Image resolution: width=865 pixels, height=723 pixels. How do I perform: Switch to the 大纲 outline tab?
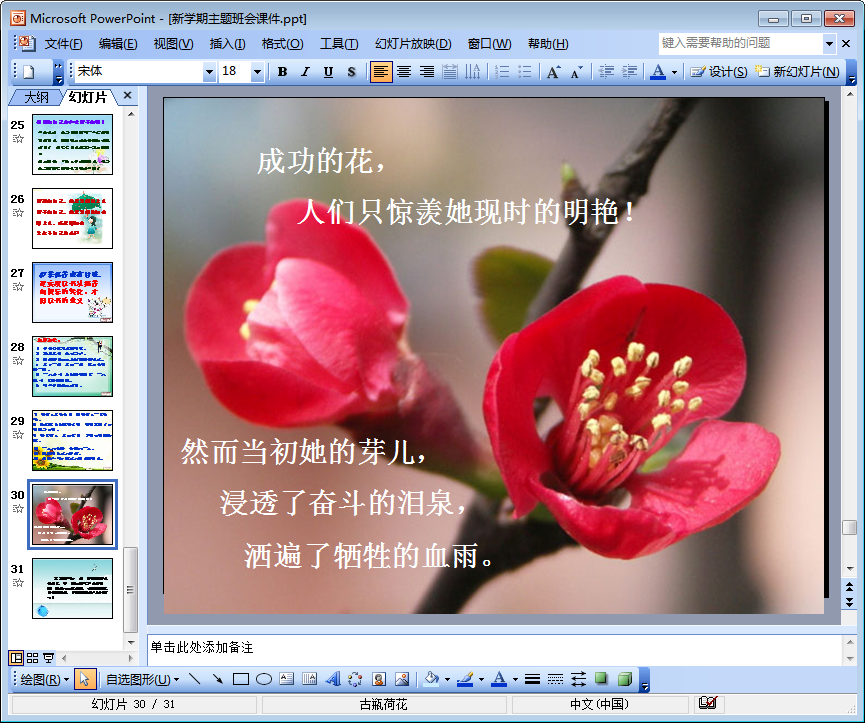(36, 98)
